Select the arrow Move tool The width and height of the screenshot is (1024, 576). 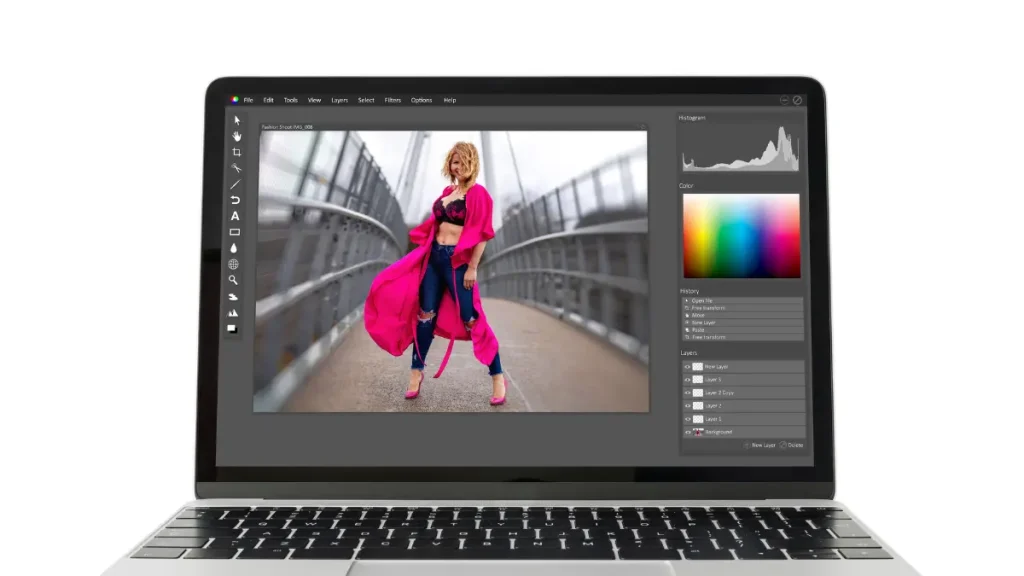(x=236, y=120)
